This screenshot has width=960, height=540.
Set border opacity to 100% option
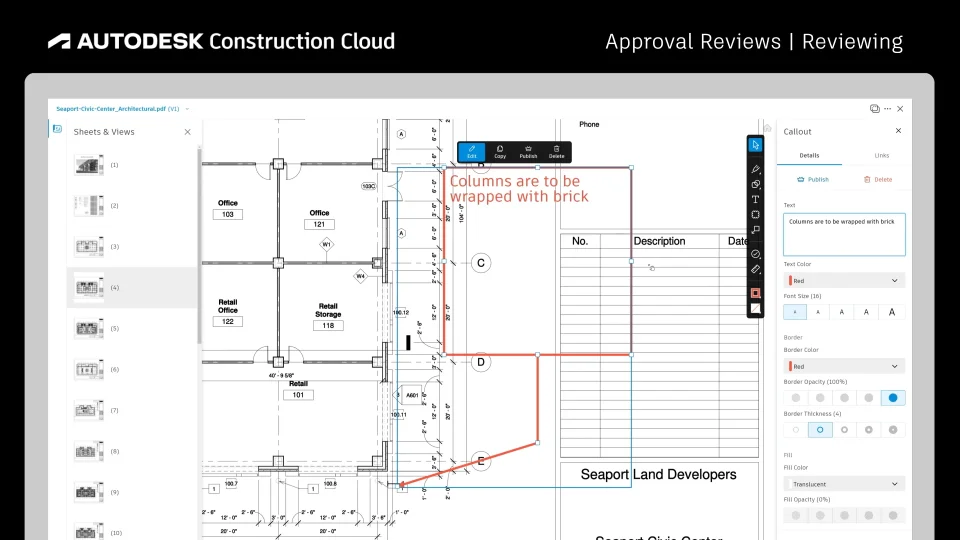(893, 398)
